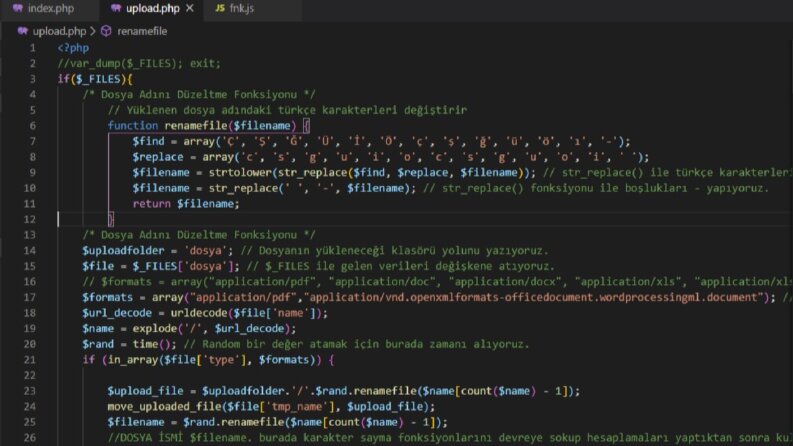
Task: Click 'in_array' on line 21
Action: click(132, 360)
